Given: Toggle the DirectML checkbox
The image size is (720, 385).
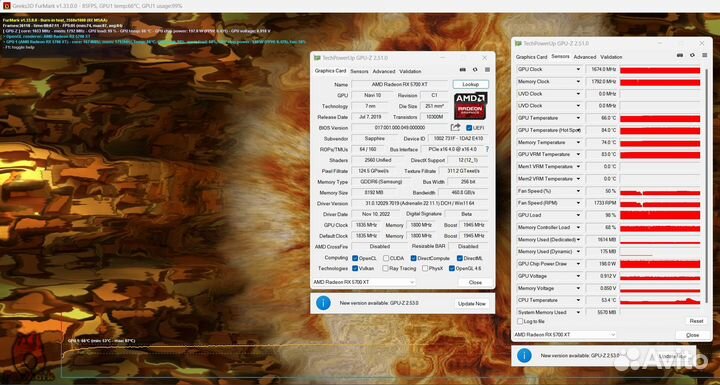Looking at the screenshot, I should pos(460,258).
